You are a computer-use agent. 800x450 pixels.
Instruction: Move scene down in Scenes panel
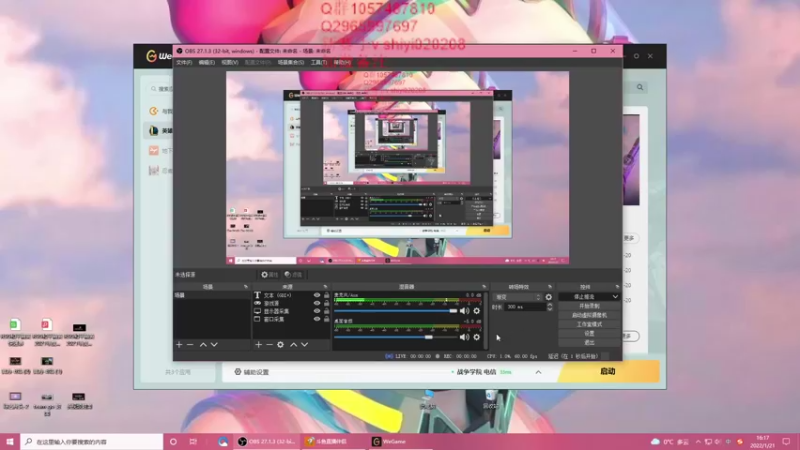tap(214, 345)
